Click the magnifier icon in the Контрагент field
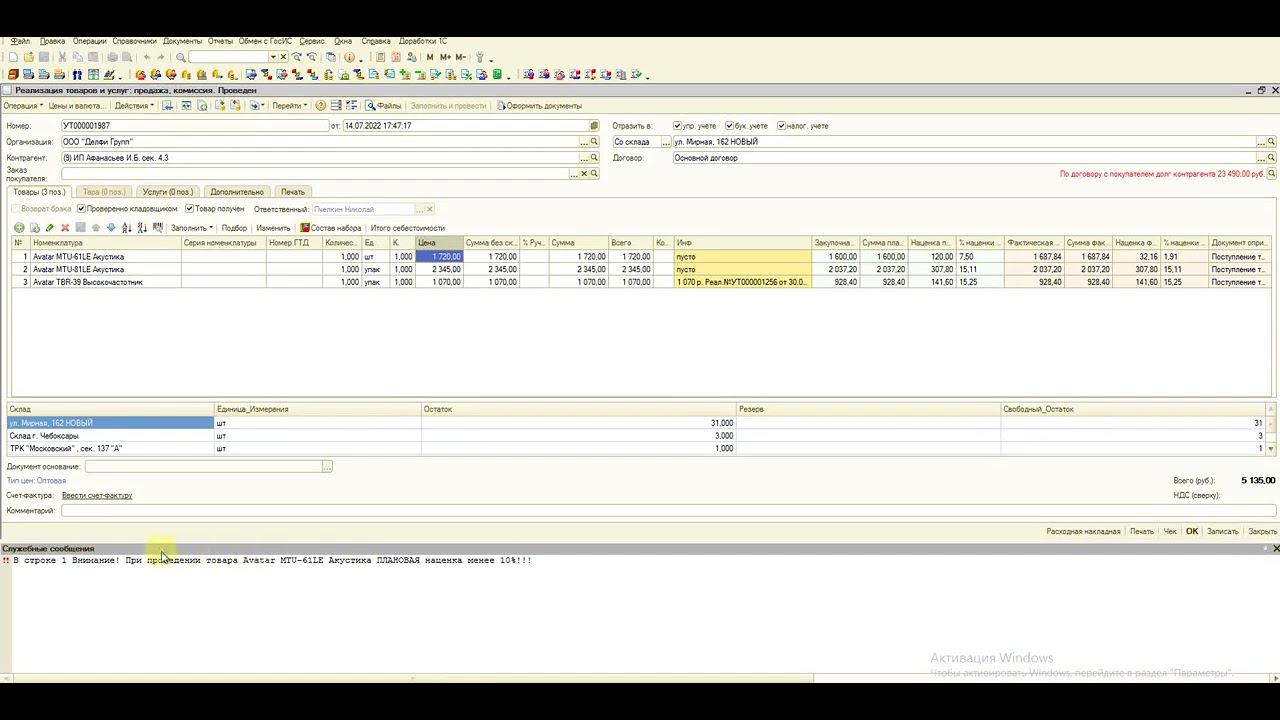 point(594,158)
